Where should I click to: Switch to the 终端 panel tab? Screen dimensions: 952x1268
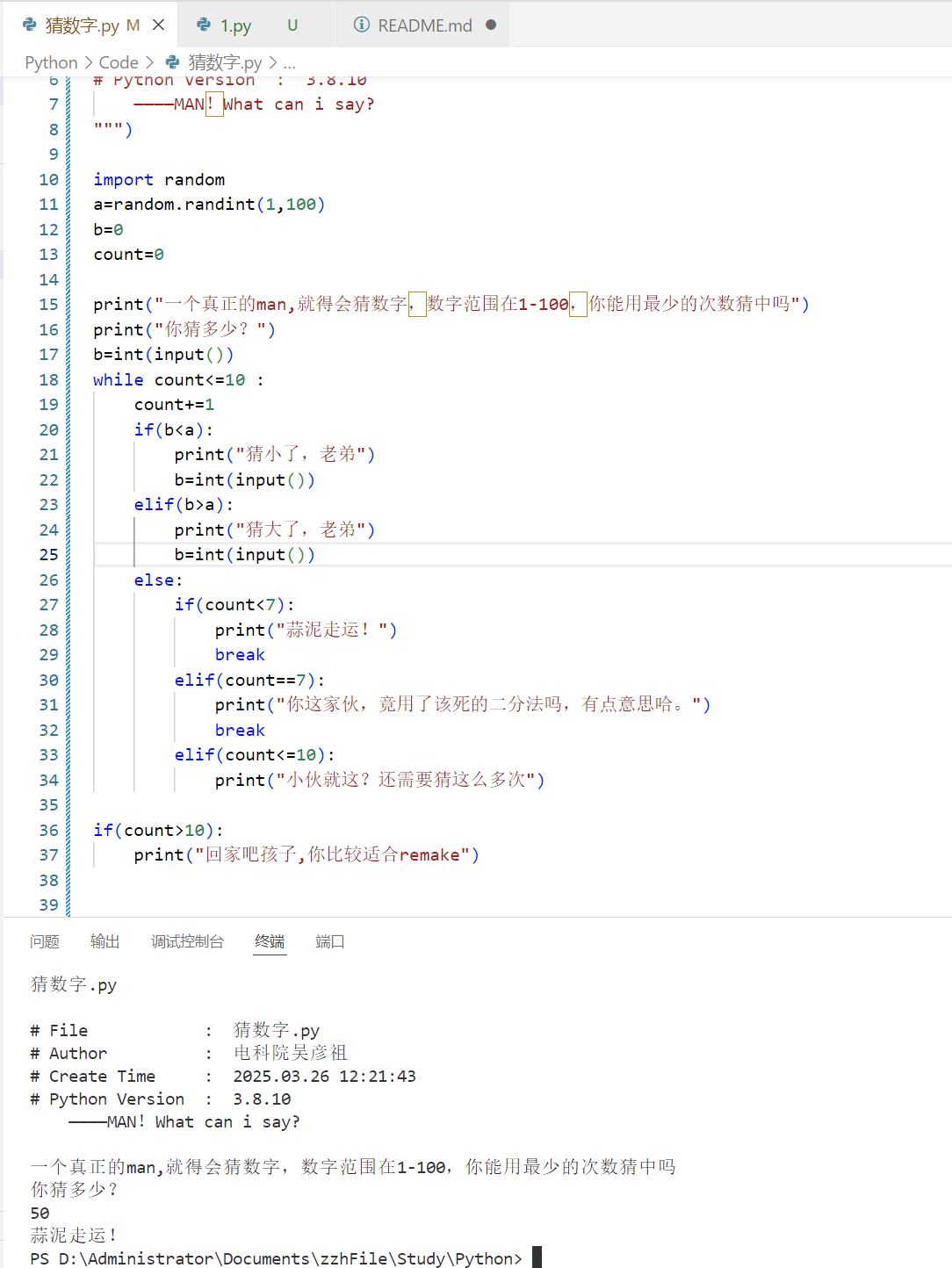pyautogui.click(x=270, y=941)
